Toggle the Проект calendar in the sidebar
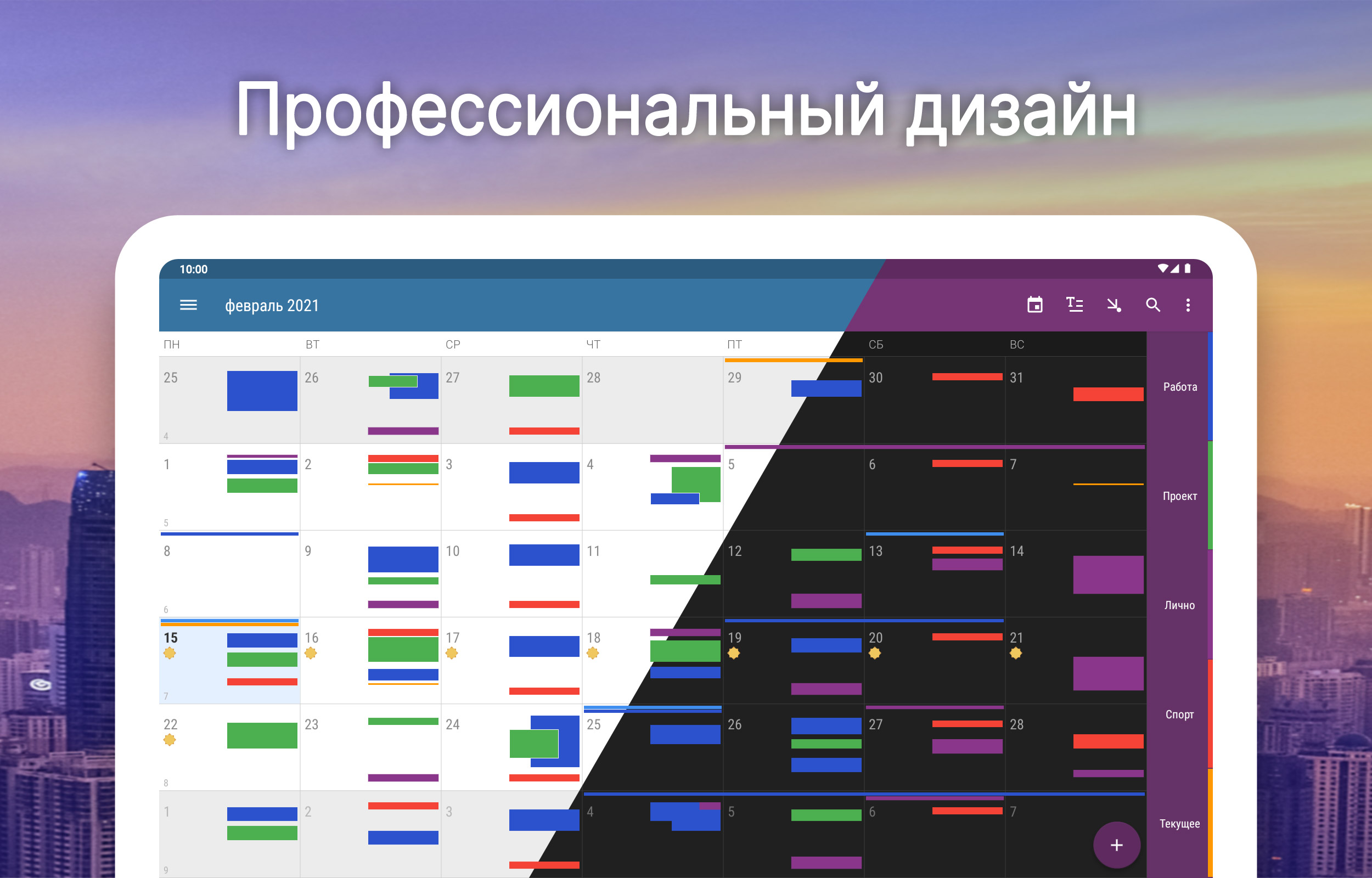1372x878 pixels. click(x=1179, y=496)
